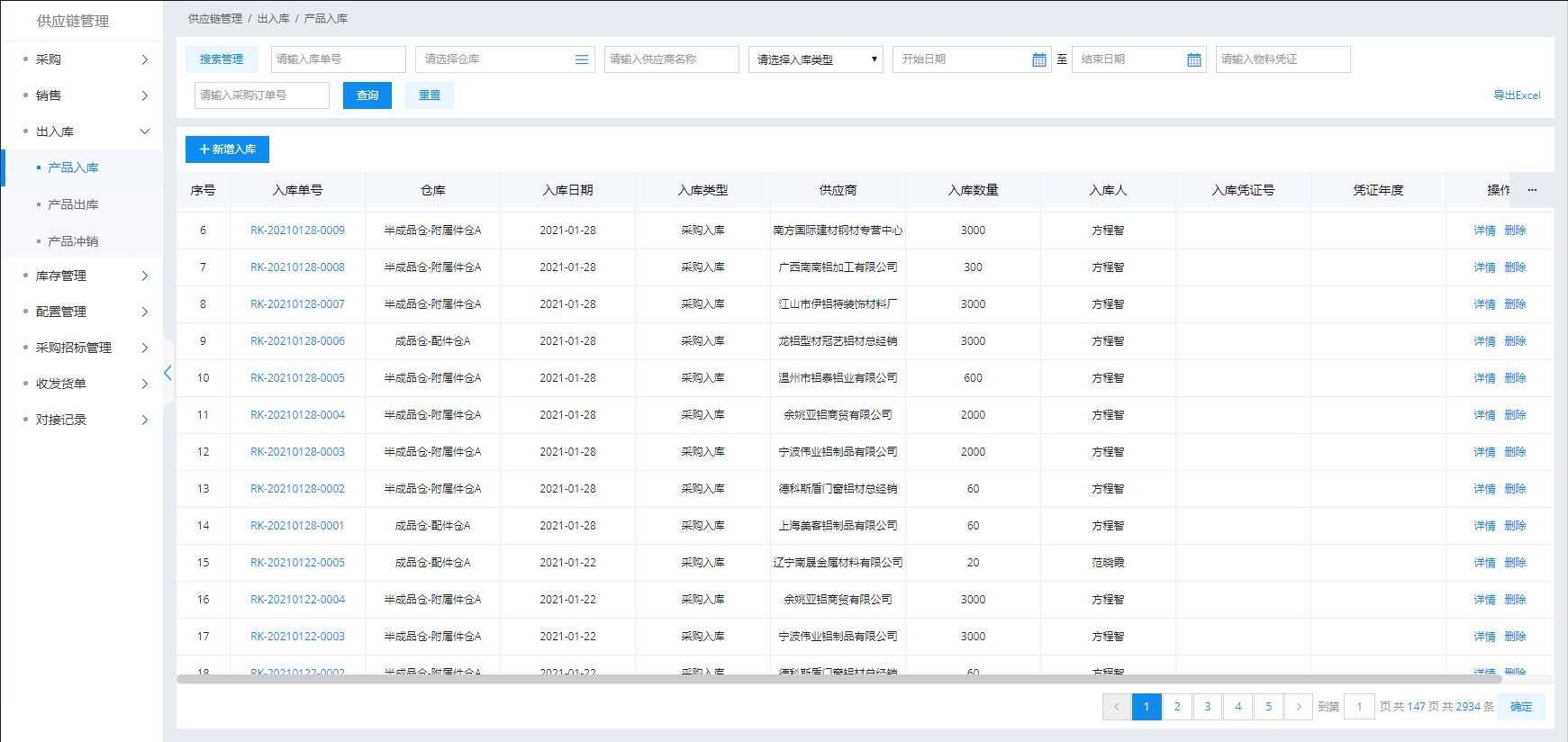This screenshot has width=1568, height=742.
Task: Open the 请选择入库类型 dropdown
Action: coord(815,59)
